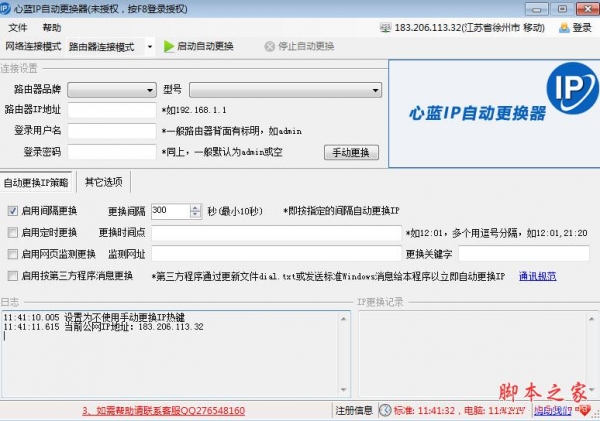
Task: Open the 型号 model dropdown
Action: pyautogui.click(x=285, y=90)
